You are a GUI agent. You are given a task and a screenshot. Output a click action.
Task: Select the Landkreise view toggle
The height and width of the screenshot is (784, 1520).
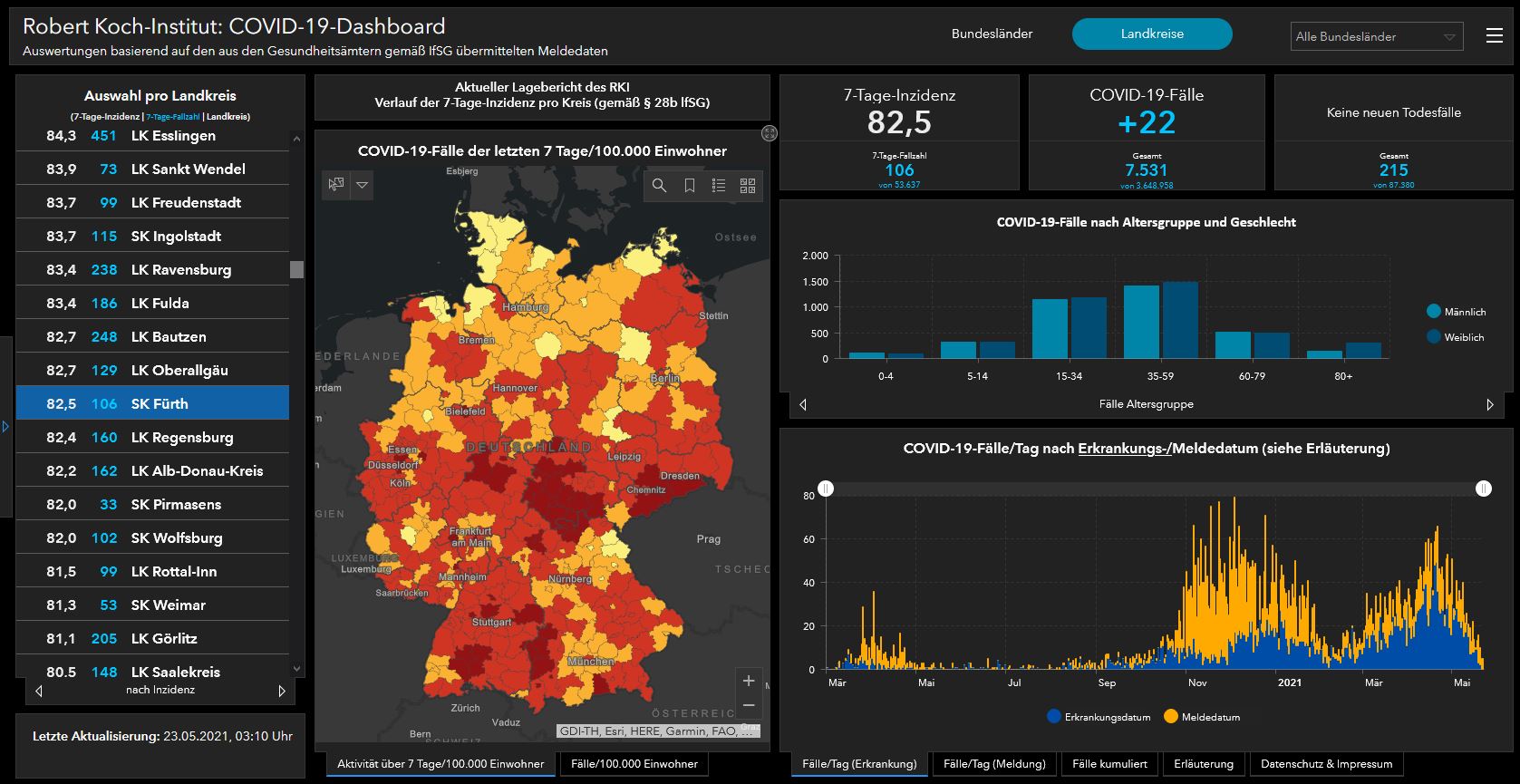[x=1152, y=34]
